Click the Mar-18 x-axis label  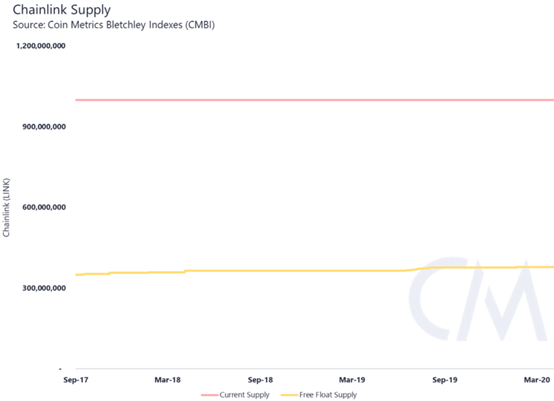167,380
